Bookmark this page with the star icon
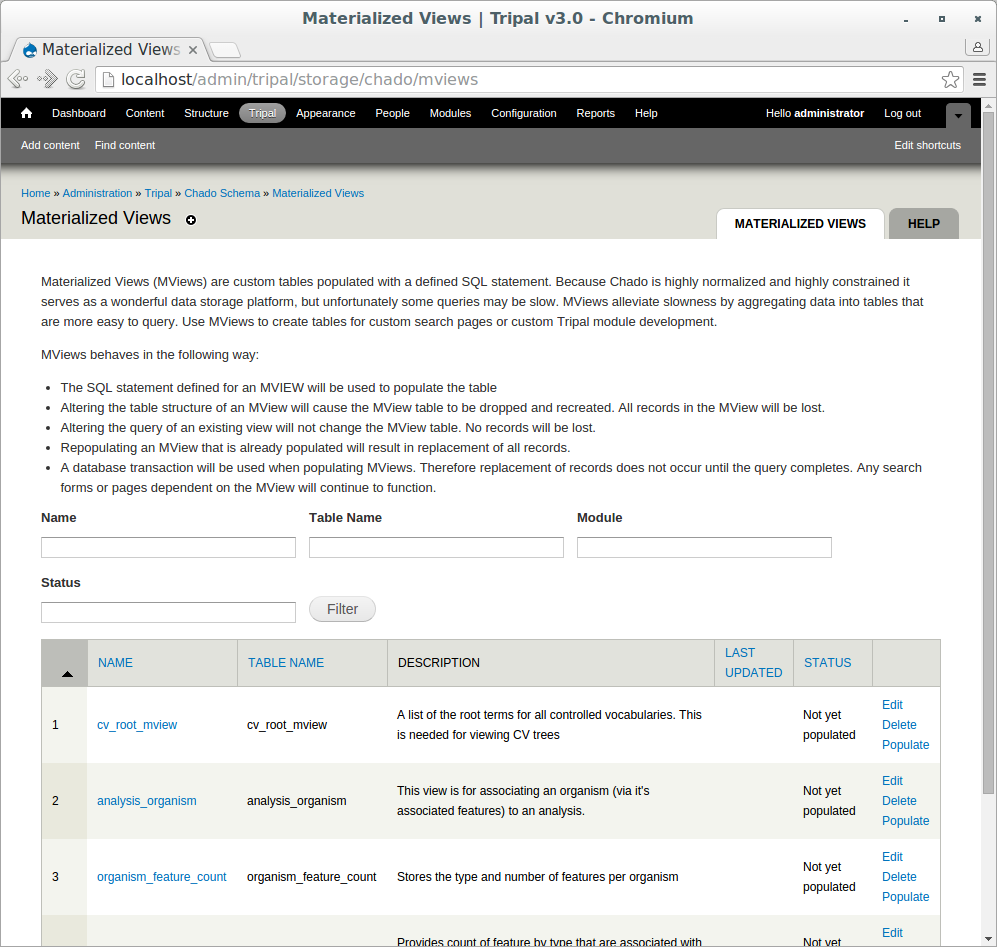Image resolution: width=997 pixels, height=947 pixels. [950, 79]
